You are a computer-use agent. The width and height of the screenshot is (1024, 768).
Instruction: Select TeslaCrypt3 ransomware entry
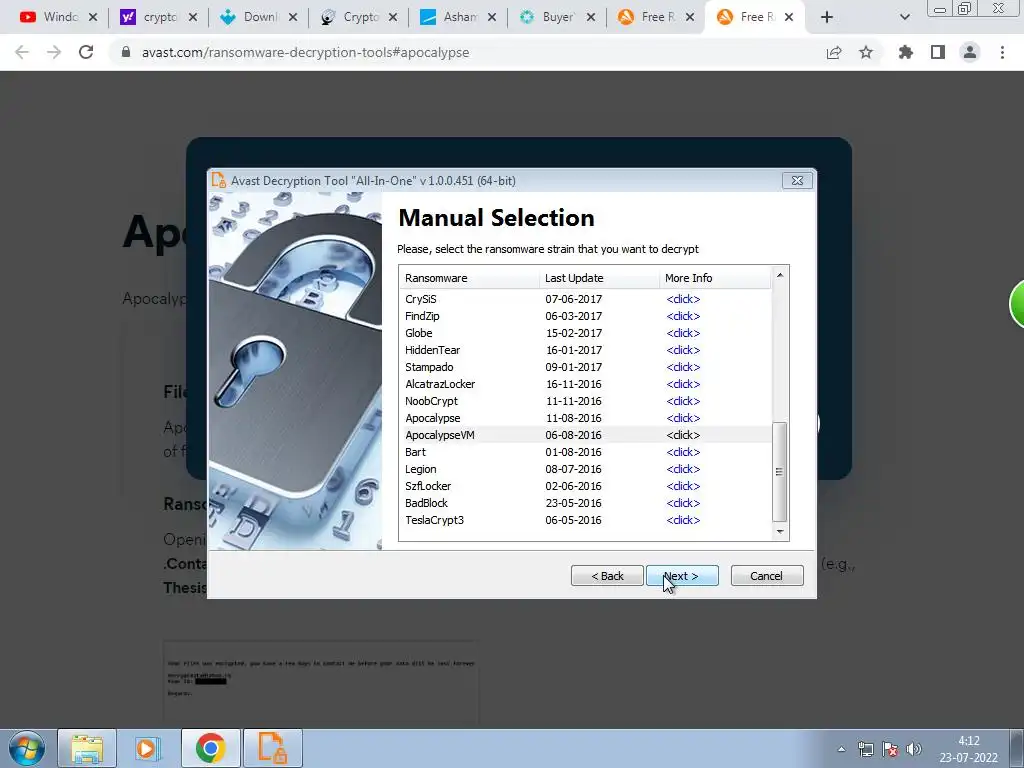coord(585,520)
